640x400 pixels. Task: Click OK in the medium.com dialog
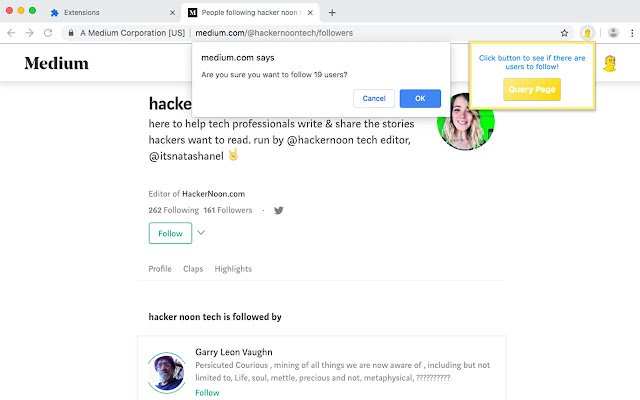420,98
